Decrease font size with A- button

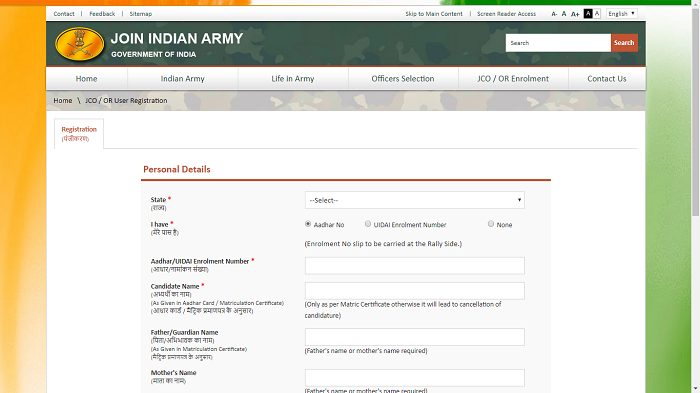click(554, 14)
